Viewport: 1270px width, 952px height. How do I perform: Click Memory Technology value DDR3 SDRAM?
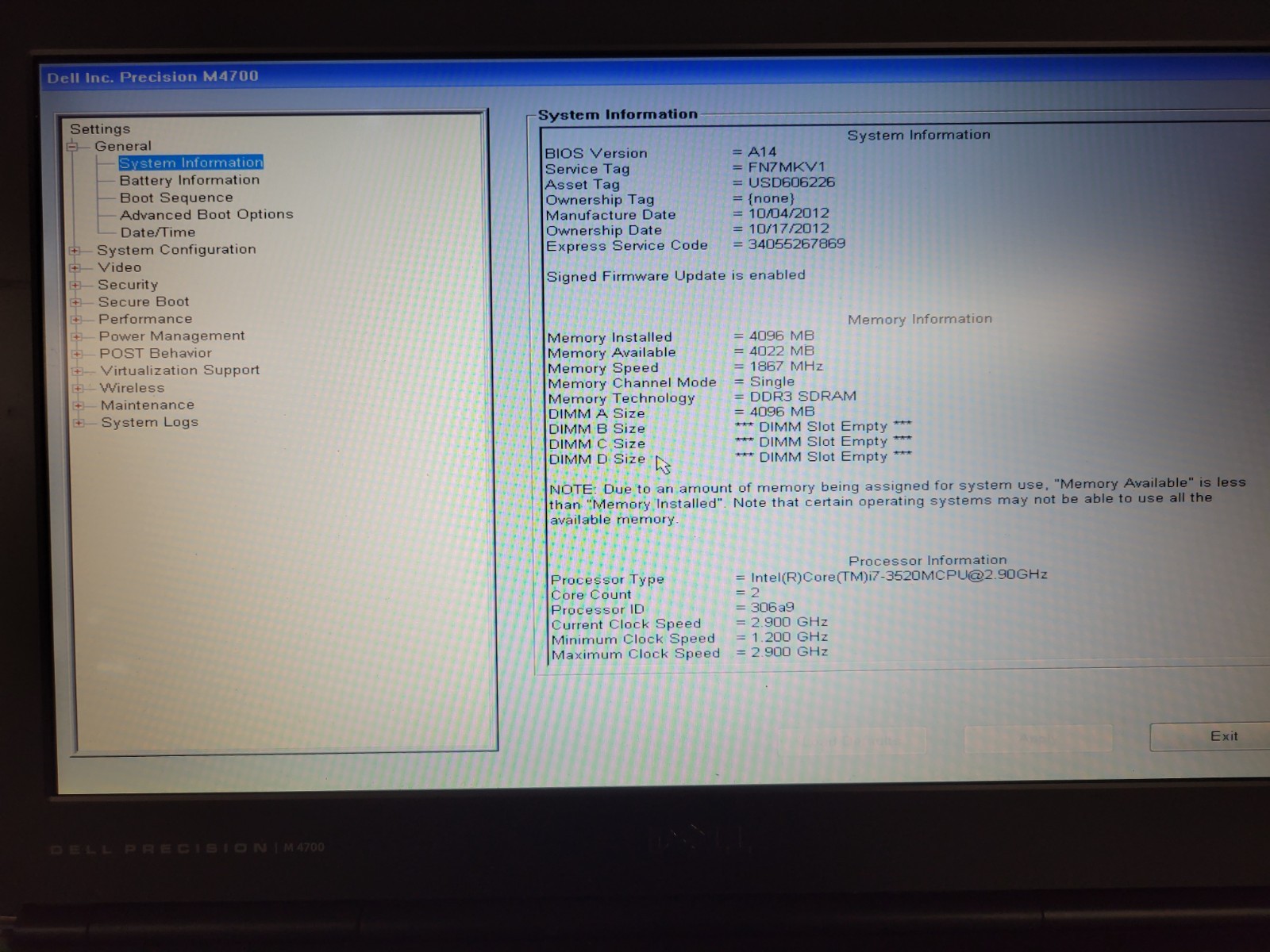click(803, 396)
